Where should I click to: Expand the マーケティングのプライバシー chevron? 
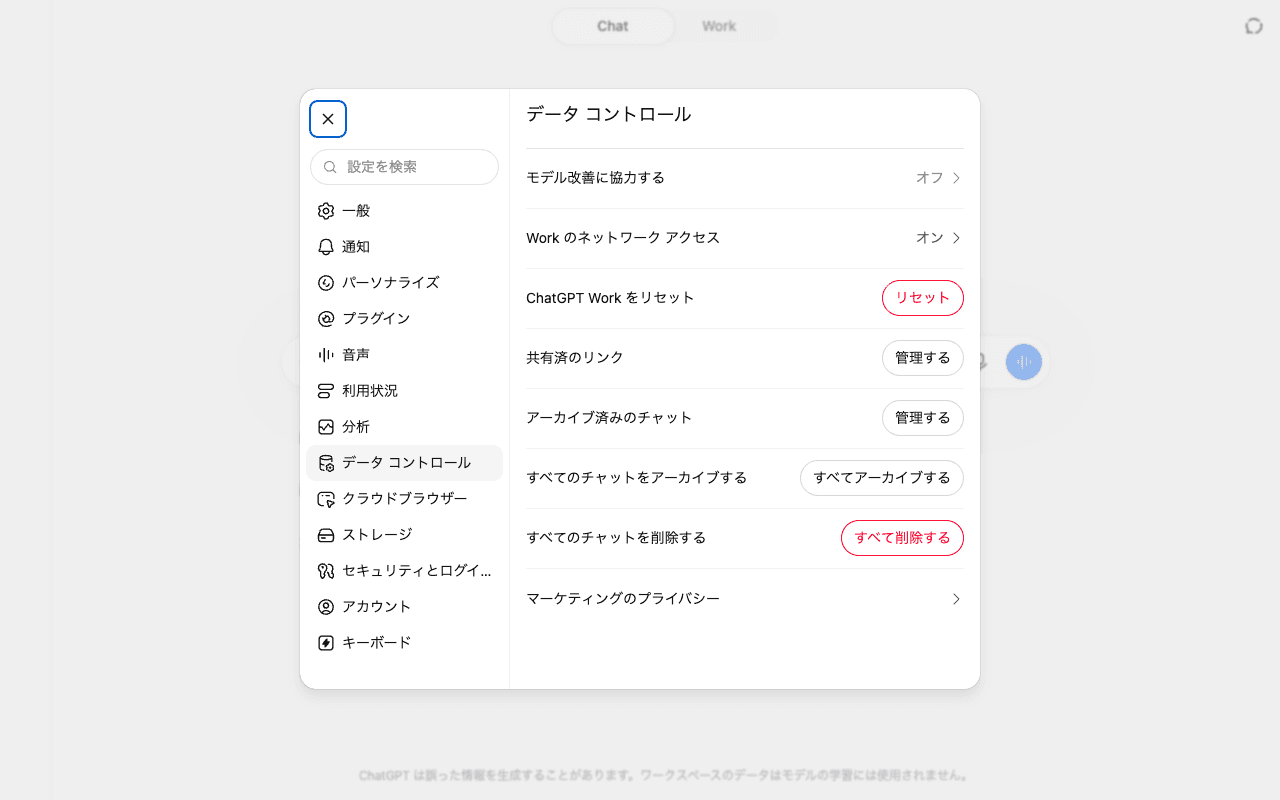(x=956, y=599)
